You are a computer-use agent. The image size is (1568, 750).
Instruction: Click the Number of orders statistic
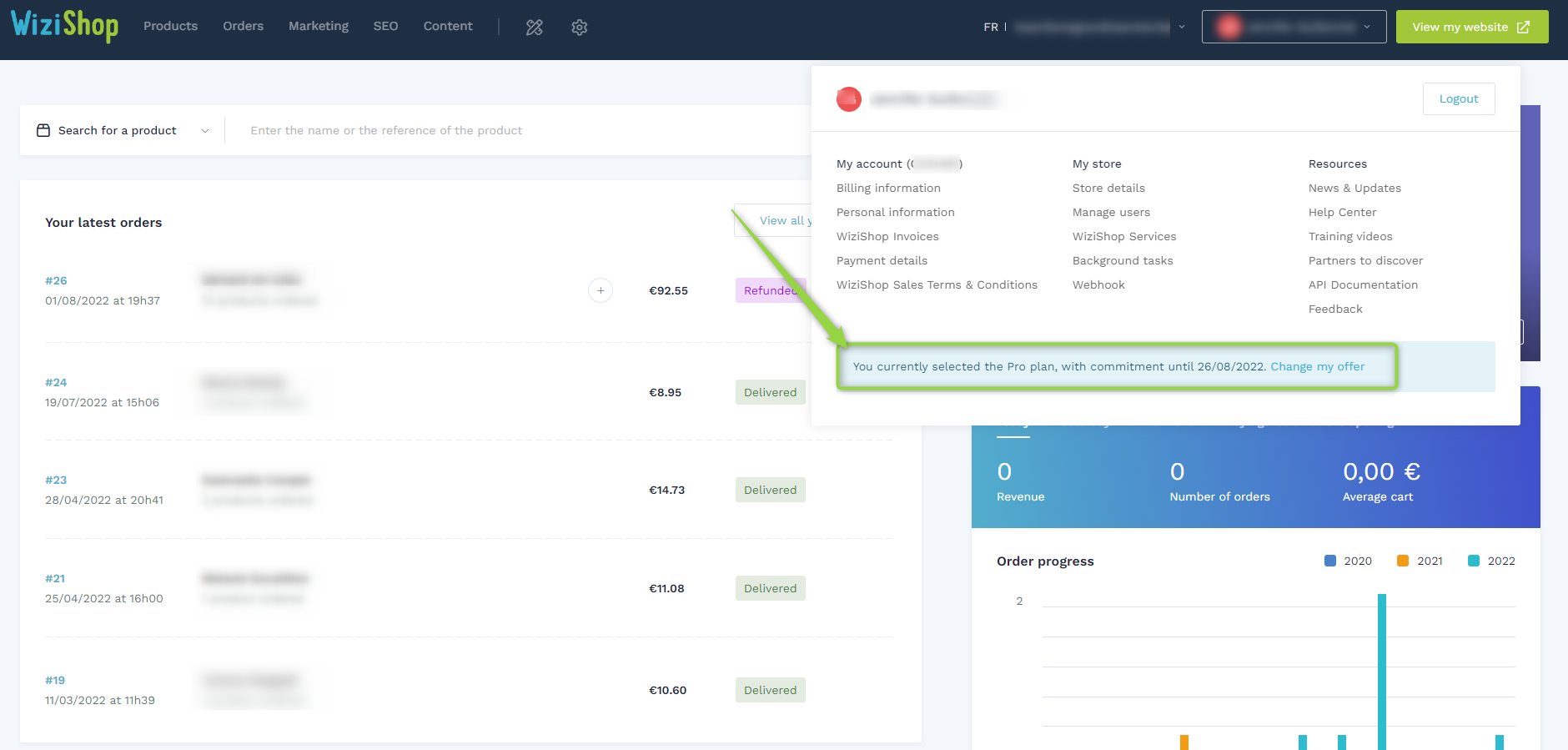tap(1219, 482)
